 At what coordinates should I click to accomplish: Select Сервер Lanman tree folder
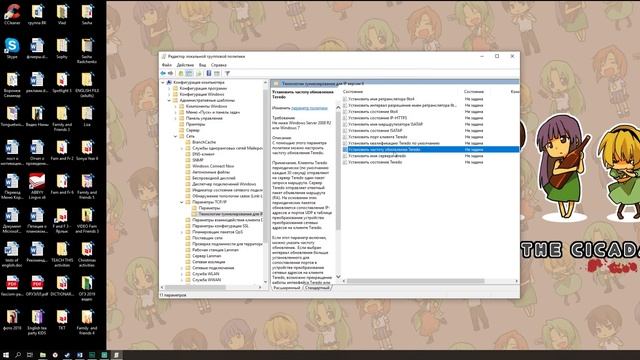[x=207, y=256]
